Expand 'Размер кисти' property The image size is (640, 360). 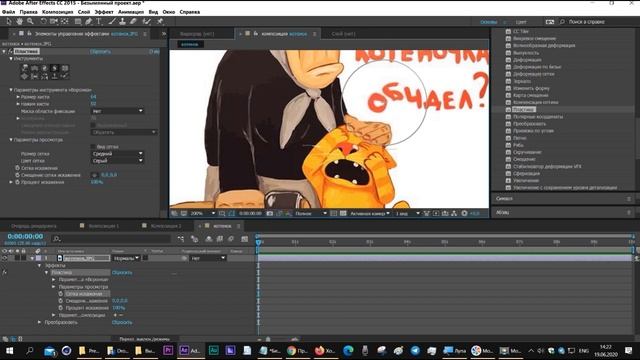point(18,97)
